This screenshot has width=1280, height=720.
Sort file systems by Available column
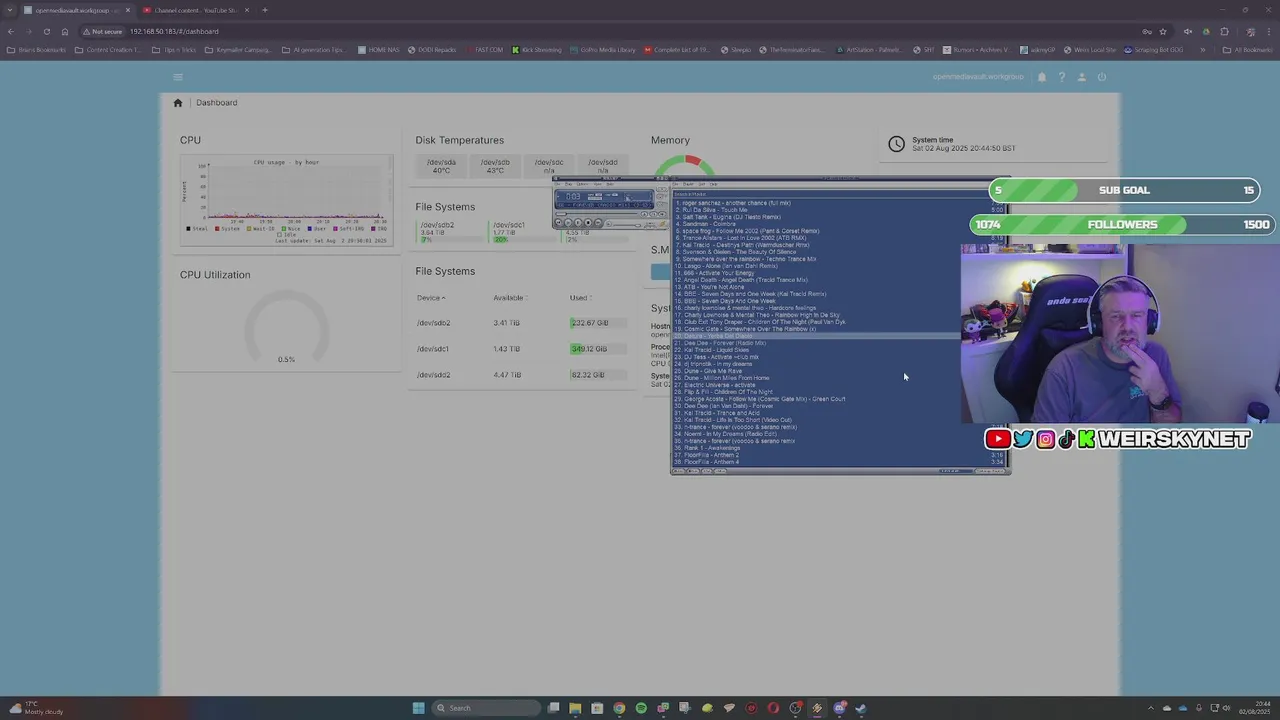coord(509,298)
